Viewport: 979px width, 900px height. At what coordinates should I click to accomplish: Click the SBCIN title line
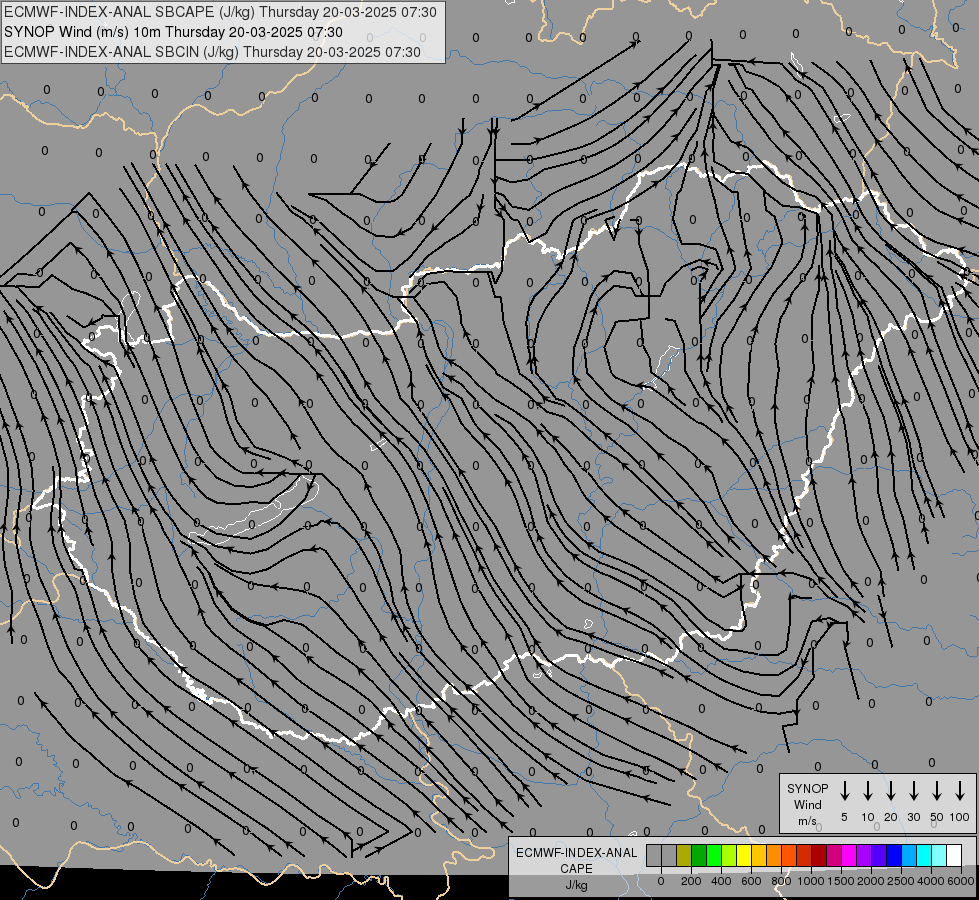pos(212,52)
